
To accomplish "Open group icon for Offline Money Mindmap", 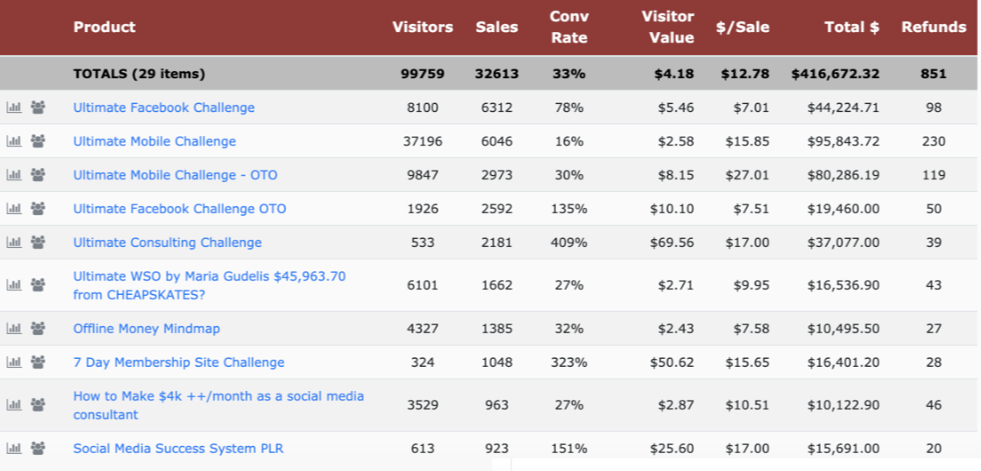I will 38,328.
